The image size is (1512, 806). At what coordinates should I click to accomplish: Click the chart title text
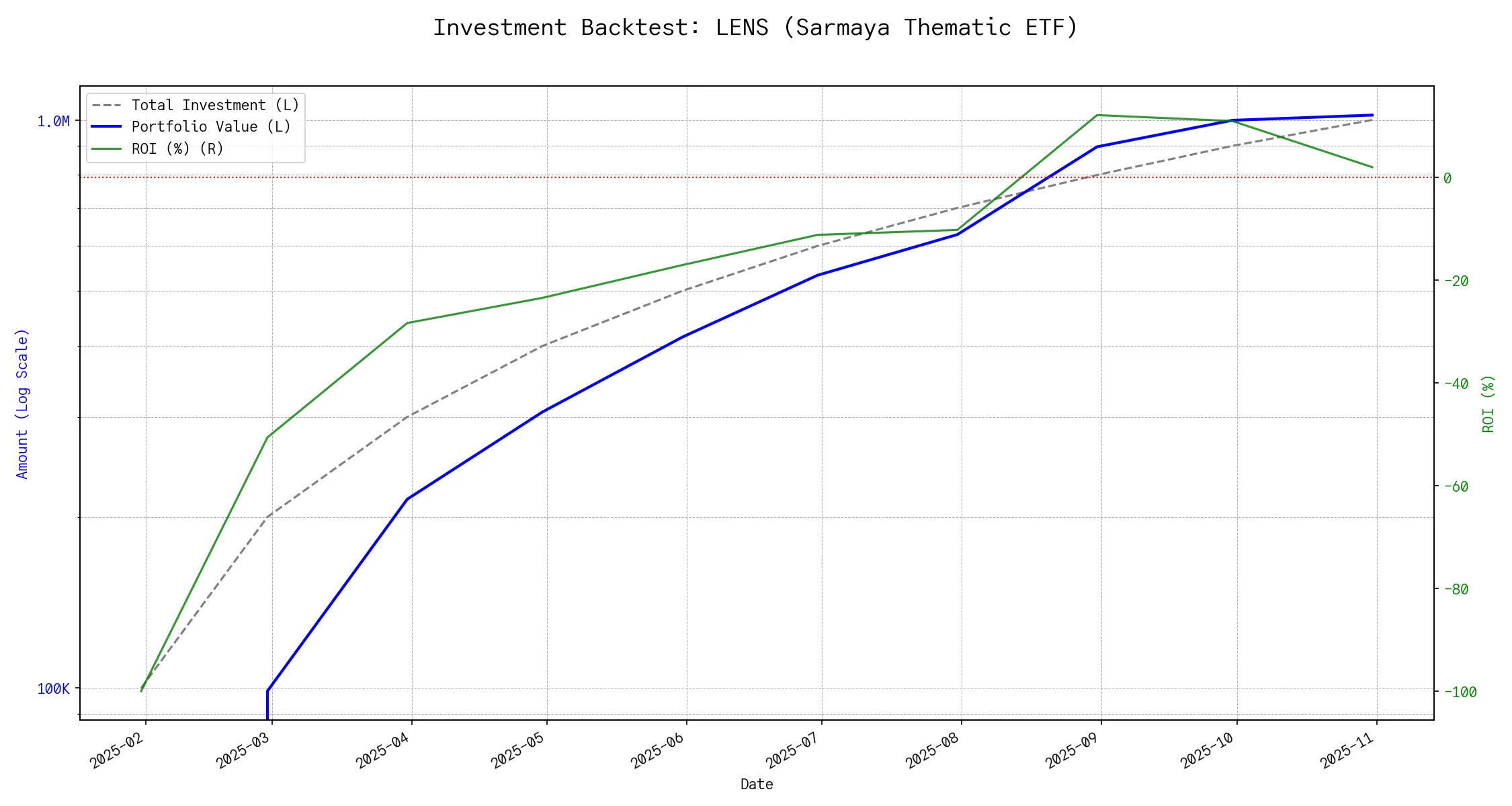tap(755, 28)
